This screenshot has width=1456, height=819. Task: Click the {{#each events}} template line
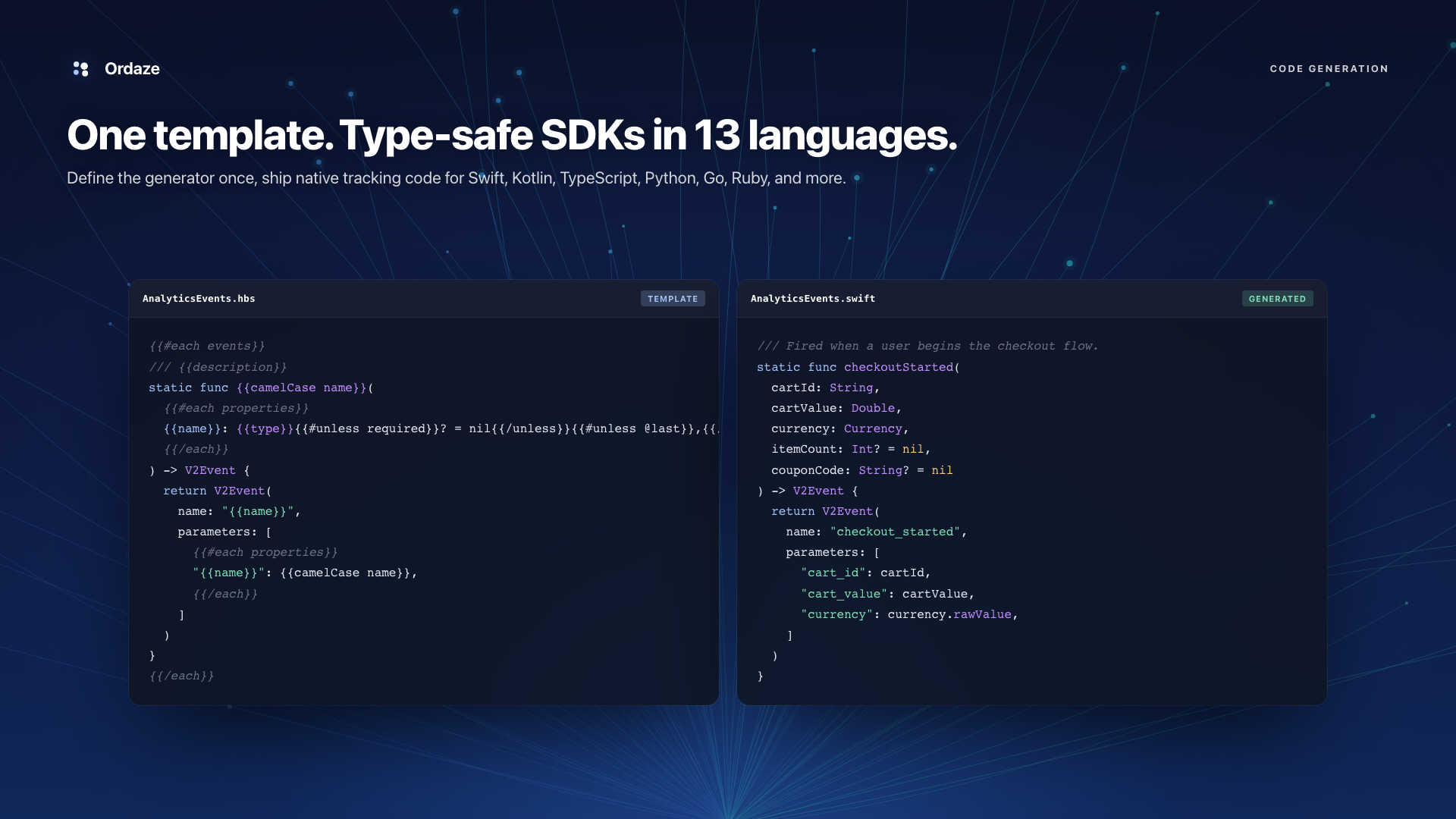point(207,346)
